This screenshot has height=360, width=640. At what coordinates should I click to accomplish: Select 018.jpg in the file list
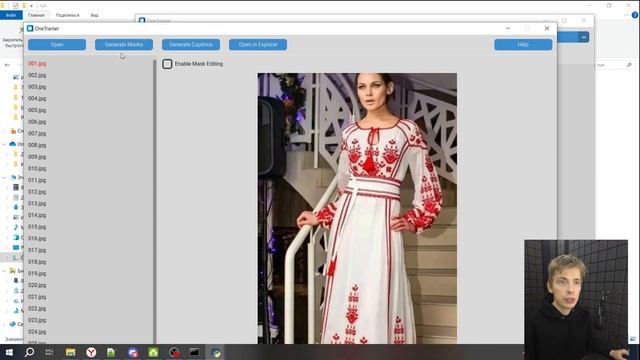click(x=37, y=262)
